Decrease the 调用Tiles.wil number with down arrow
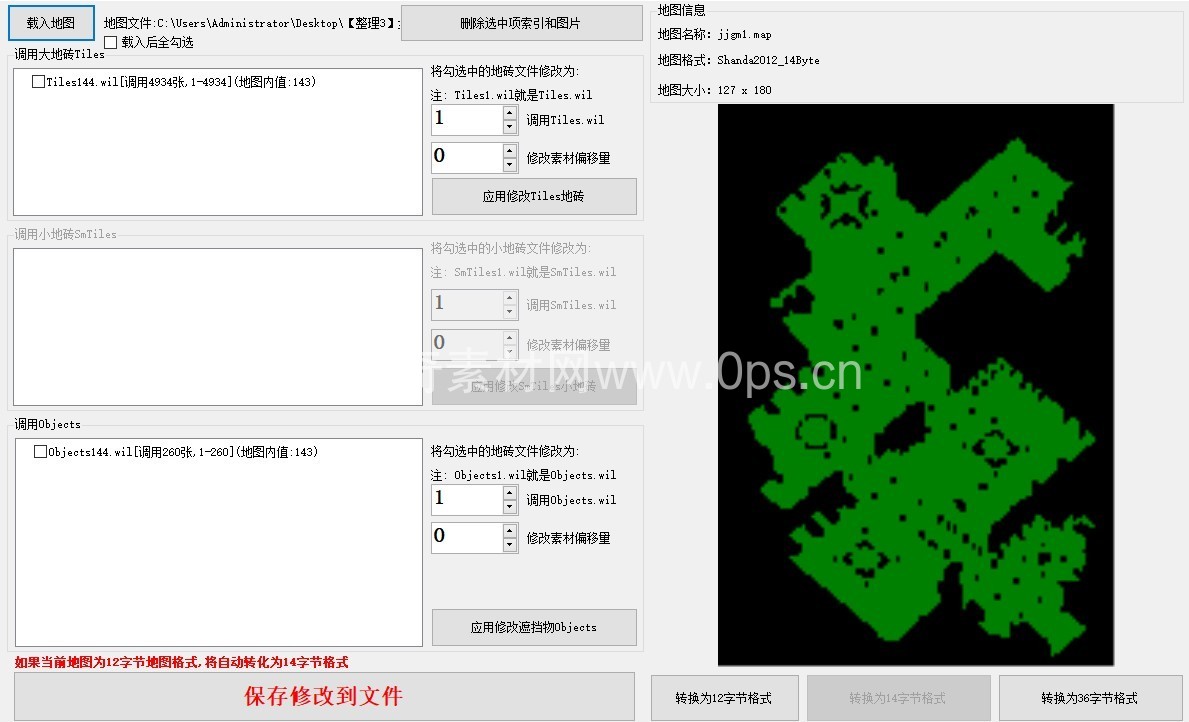1189x722 pixels. (x=510, y=127)
